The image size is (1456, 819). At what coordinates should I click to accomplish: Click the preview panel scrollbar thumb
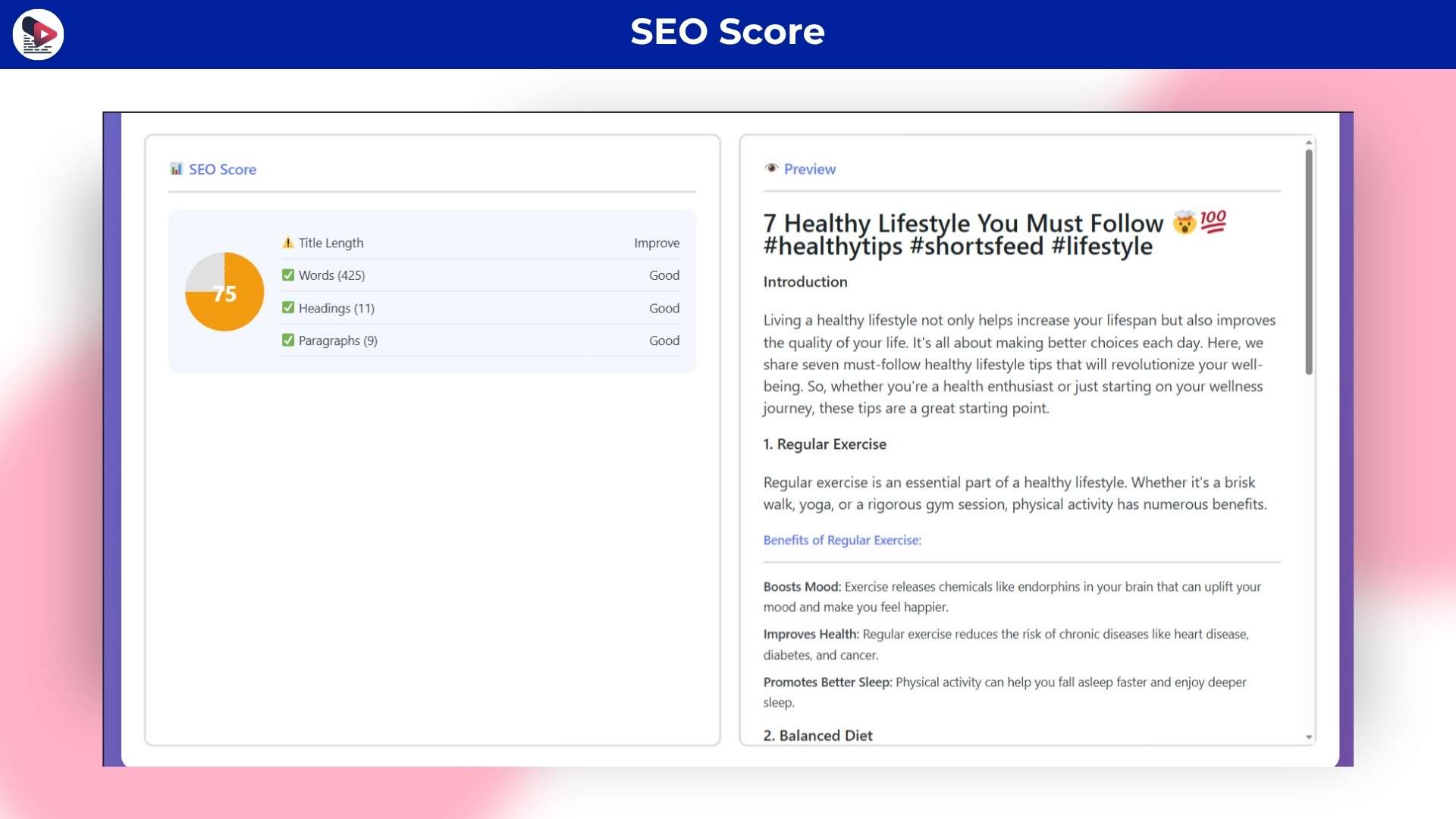(1309, 262)
